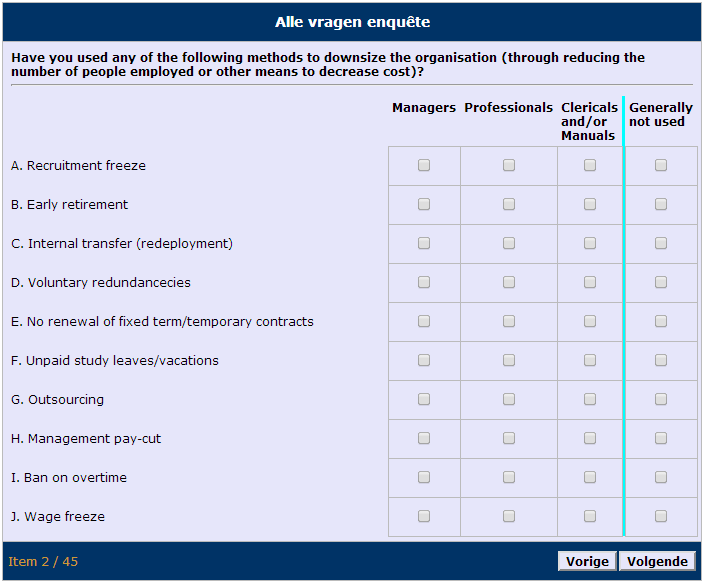Check Managers for Outsourcing
The image size is (704, 582).
424,400
